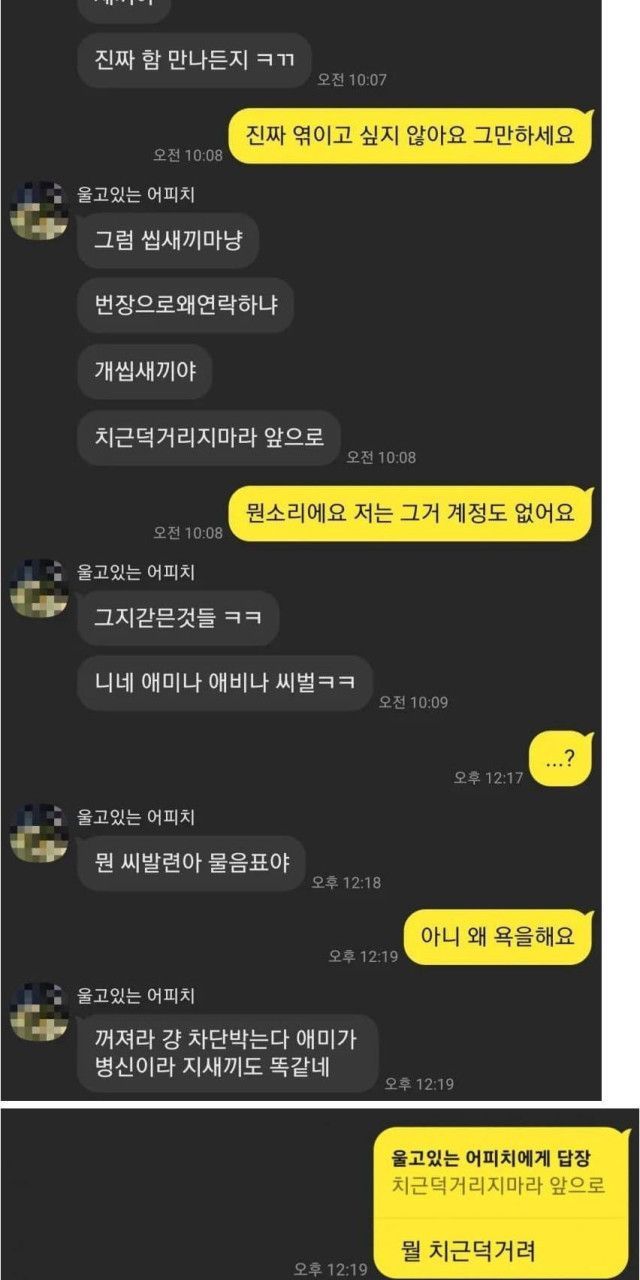Open profile picture beside '꺼져라 걍 차단박는다' message
The height and width of the screenshot is (1280, 640).
(x=39, y=1012)
